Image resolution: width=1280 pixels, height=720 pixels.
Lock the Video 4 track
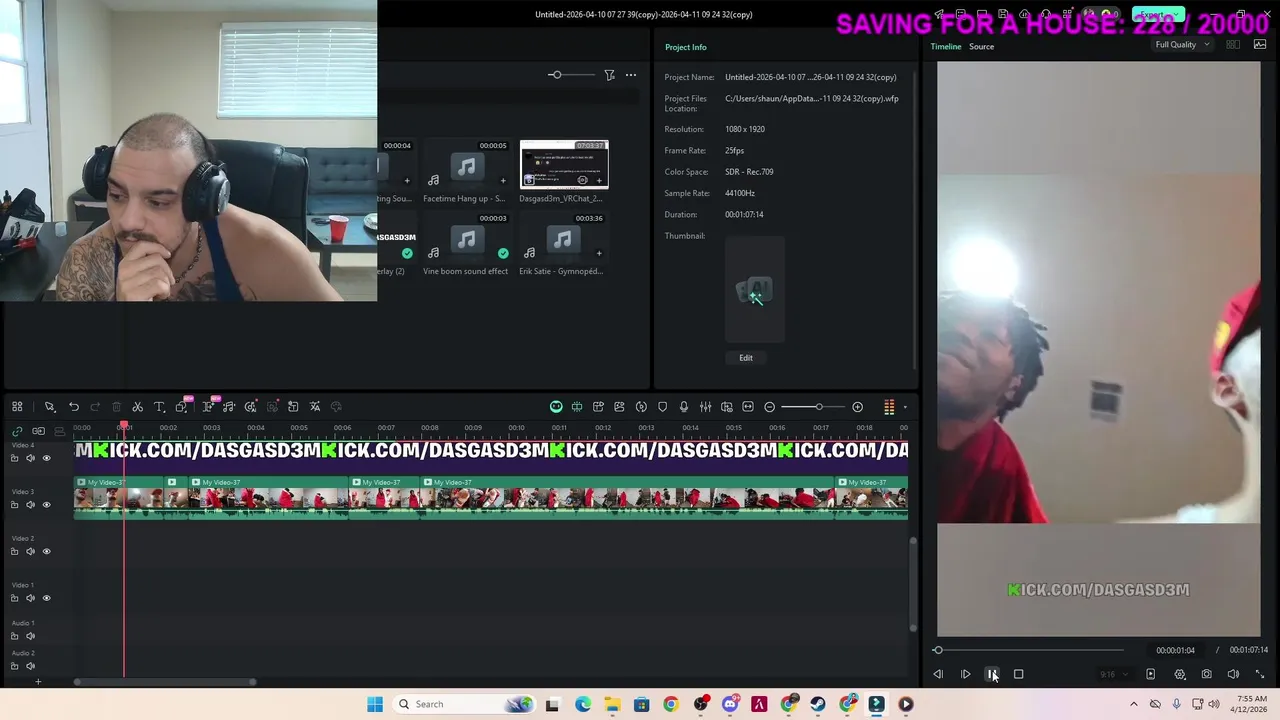coord(14,458)
